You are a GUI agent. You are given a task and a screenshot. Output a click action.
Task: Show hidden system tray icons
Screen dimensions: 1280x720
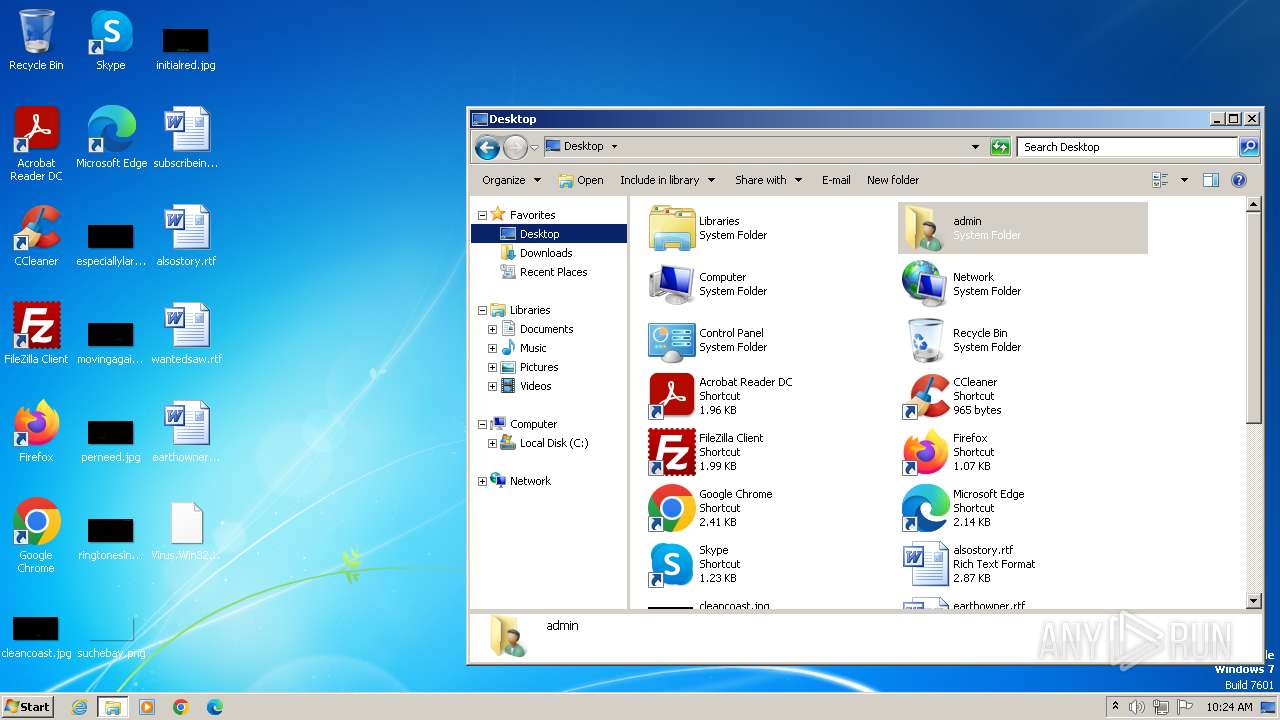point(1115,707)
